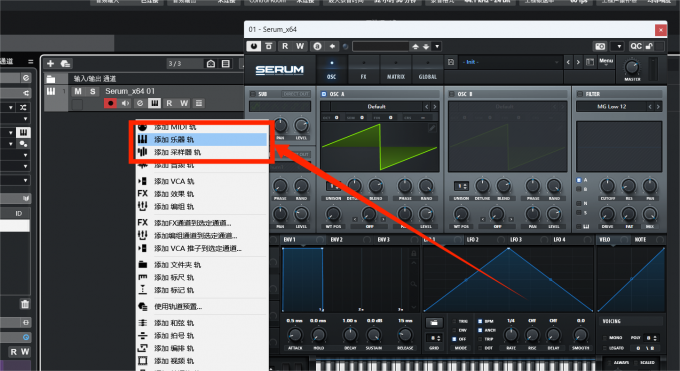The height and width of the screenshot is (371, 680).
Task: Click the lanes icon on Serum track
Action: tap(199, 103)
